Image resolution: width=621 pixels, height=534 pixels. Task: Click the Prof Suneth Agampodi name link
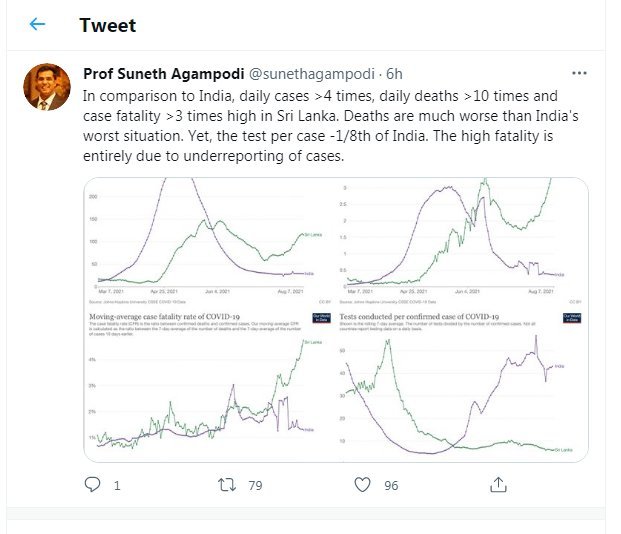(x=162, y=75)
